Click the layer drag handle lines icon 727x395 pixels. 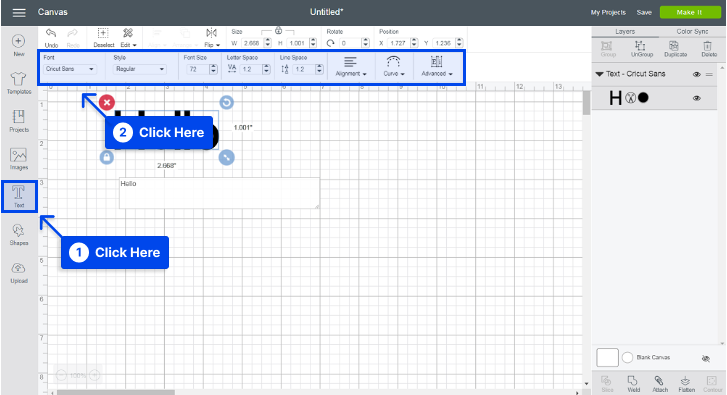point(709,74)
